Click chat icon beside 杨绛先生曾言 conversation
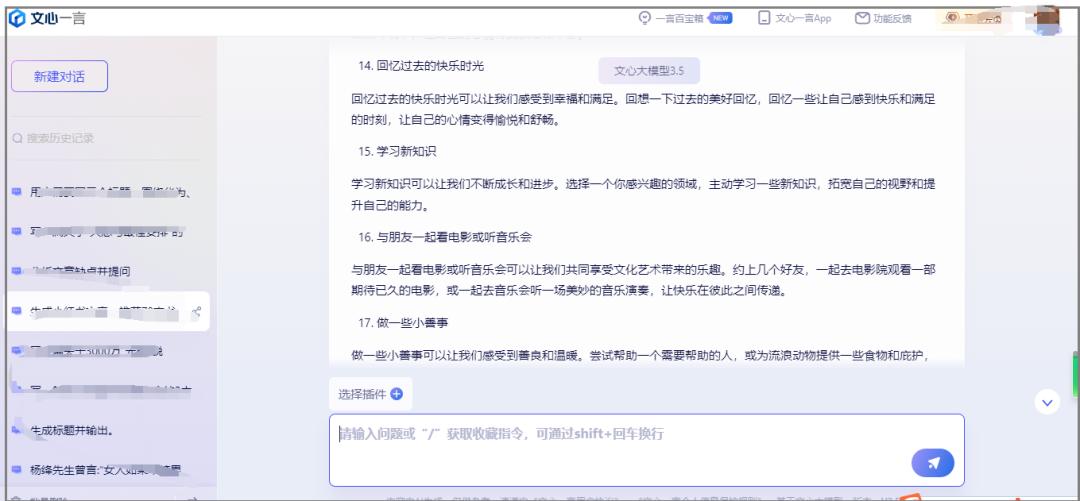Viewport: 1080px width, 501px height. 17,469
